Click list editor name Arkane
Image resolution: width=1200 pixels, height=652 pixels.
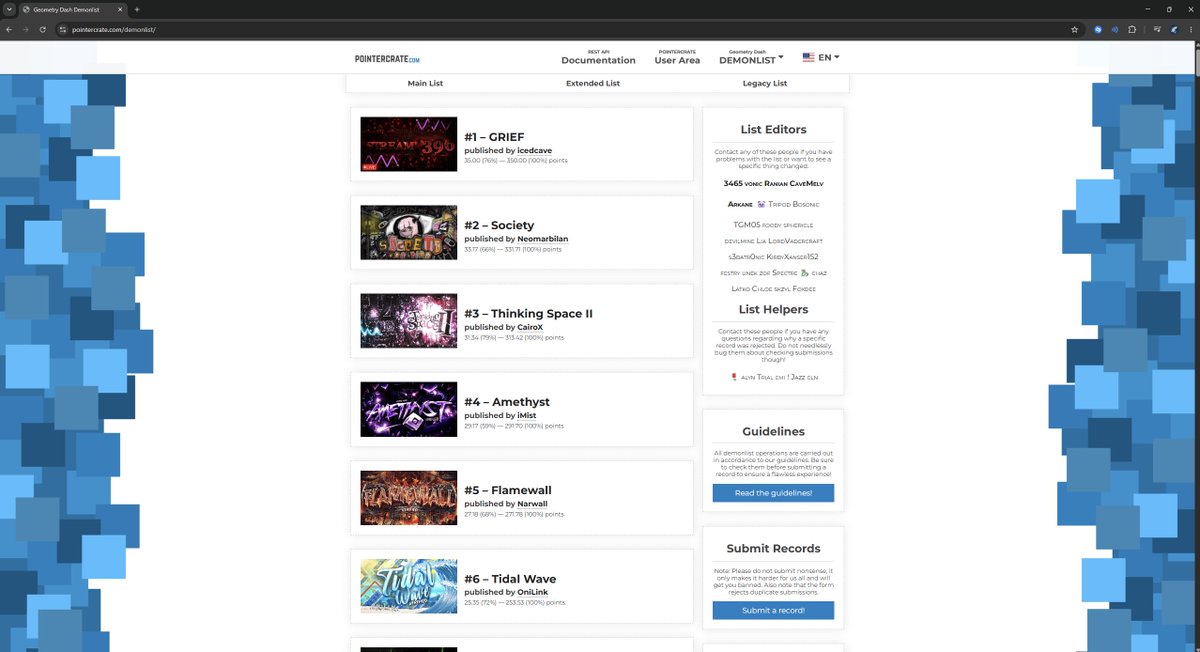click(x=740, y=204)
